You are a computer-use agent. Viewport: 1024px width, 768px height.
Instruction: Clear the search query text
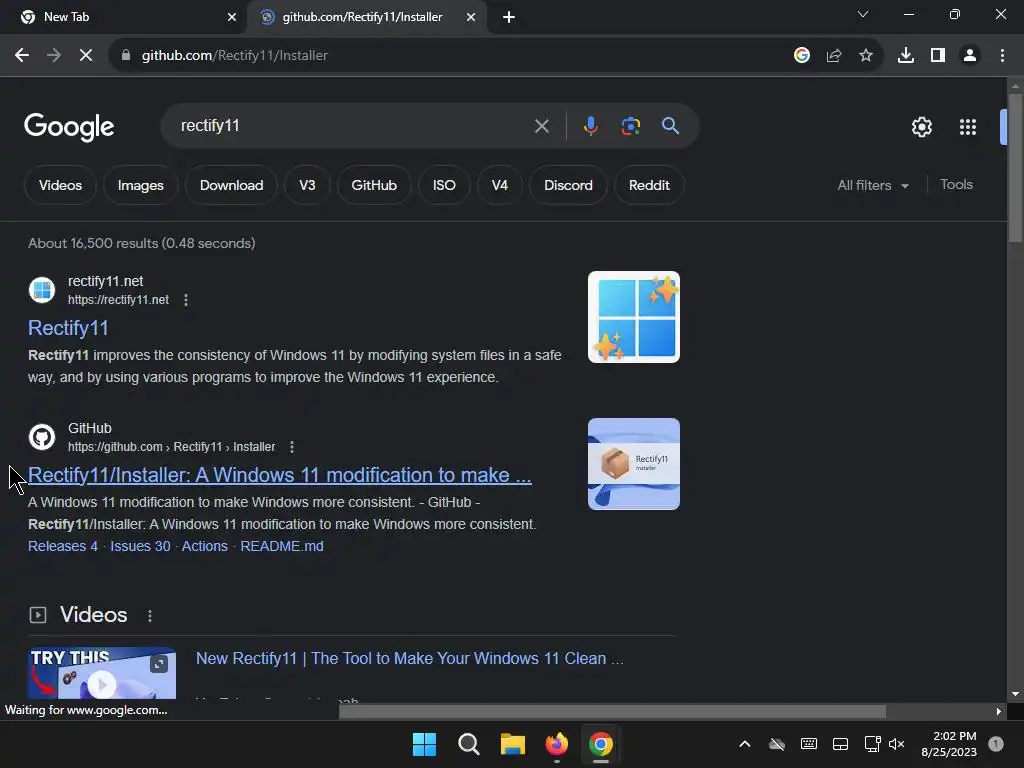tap(542, 126)
